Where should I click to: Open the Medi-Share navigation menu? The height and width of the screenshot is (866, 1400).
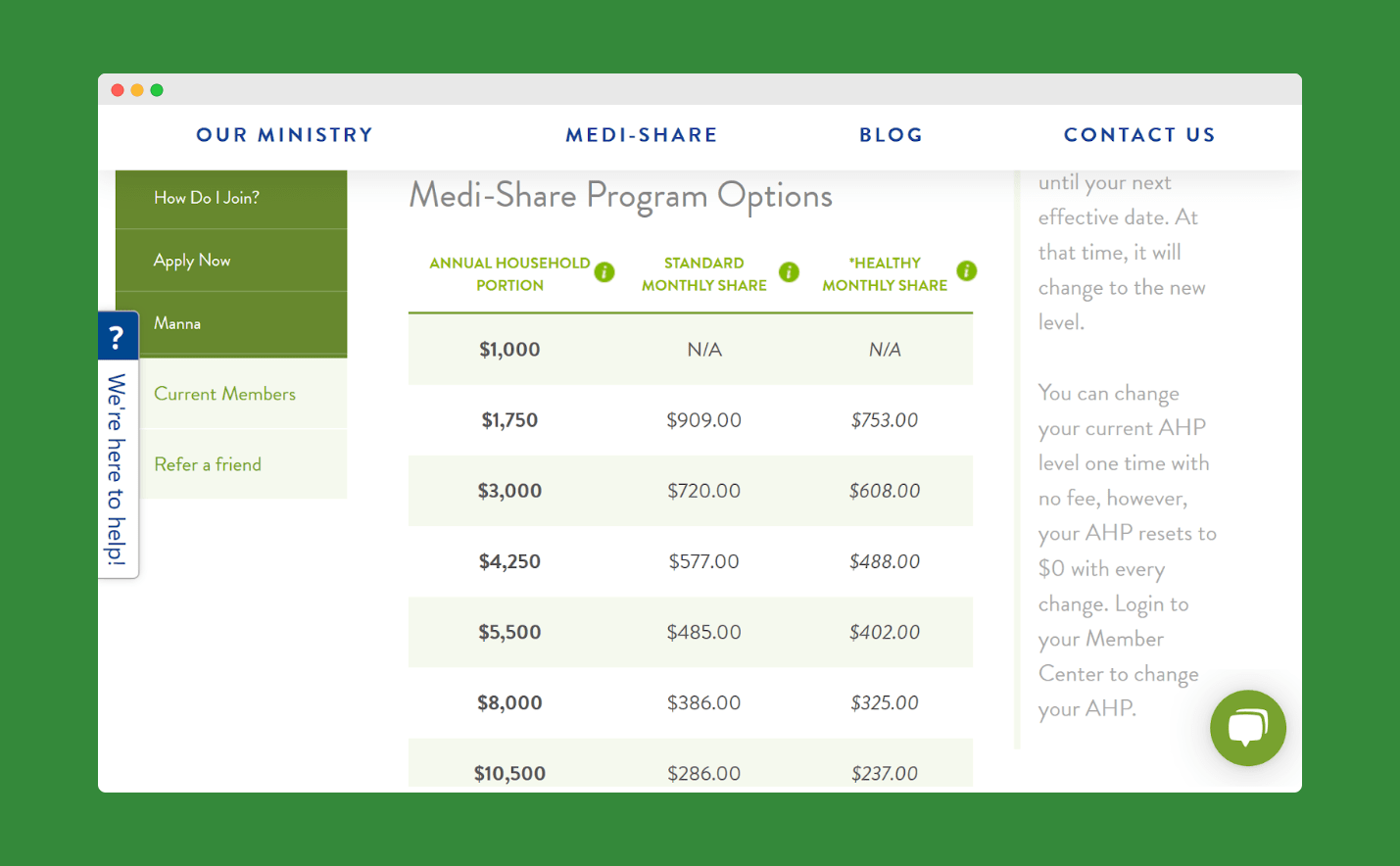[642, 135]
